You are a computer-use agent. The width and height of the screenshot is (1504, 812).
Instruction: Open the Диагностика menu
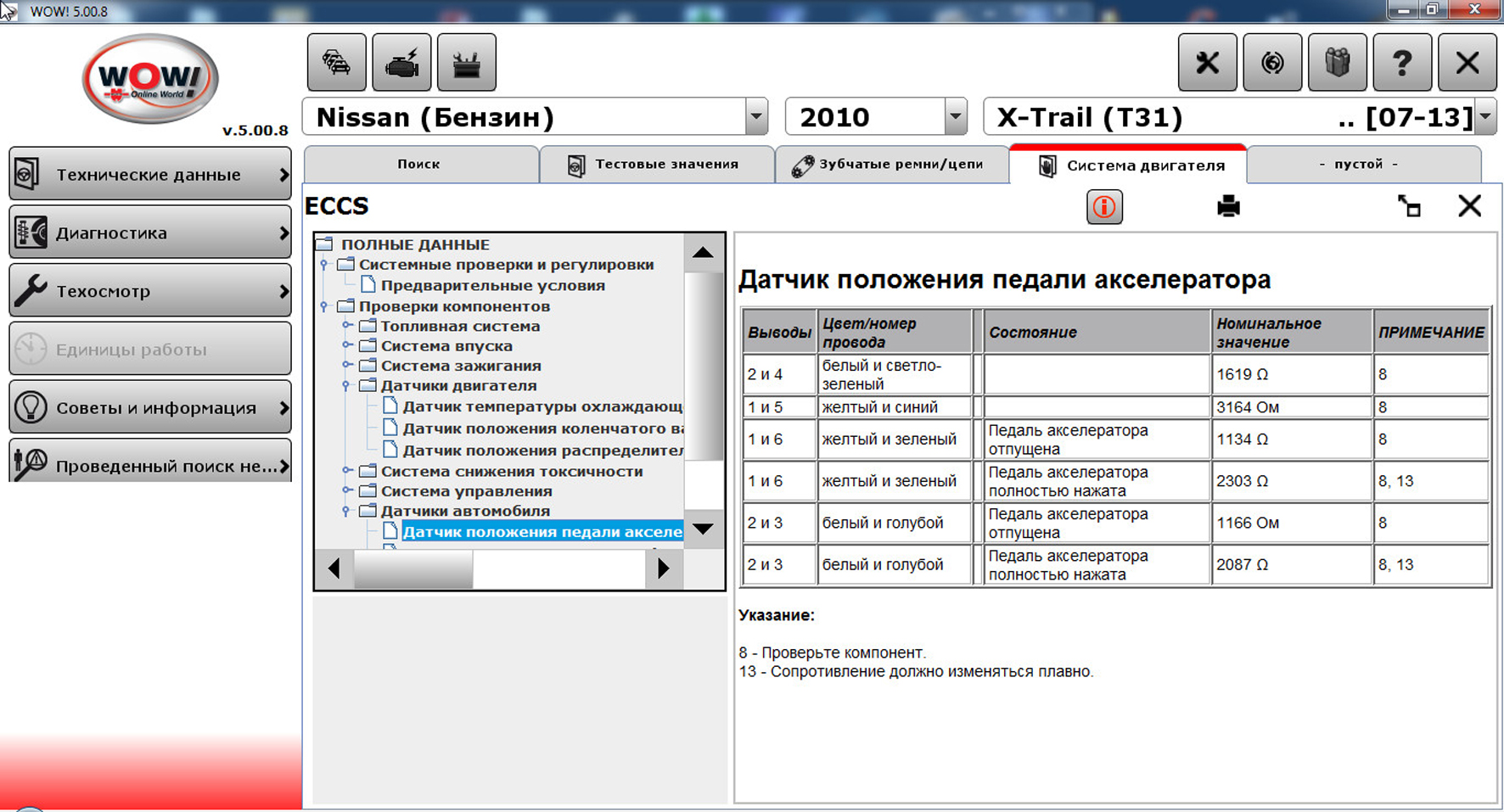[150, 232]
